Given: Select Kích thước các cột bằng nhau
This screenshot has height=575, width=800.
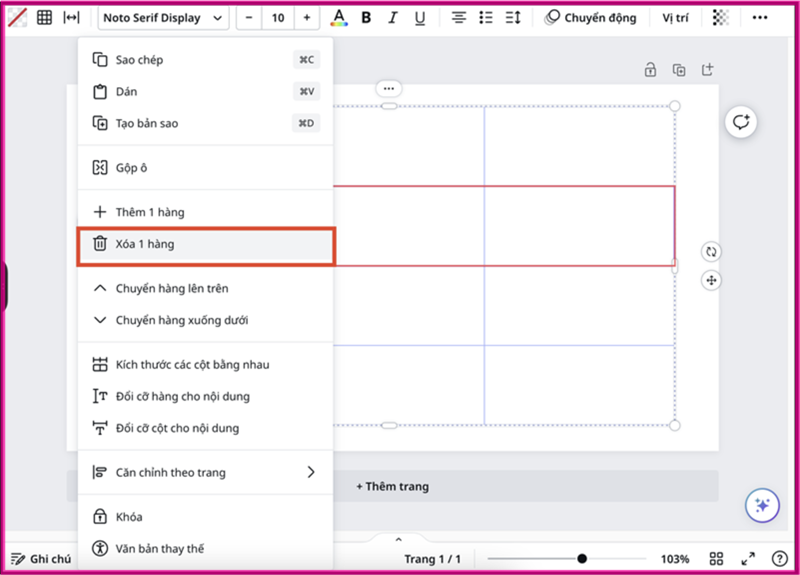Looking at the screenshot, I should (206, 364).
